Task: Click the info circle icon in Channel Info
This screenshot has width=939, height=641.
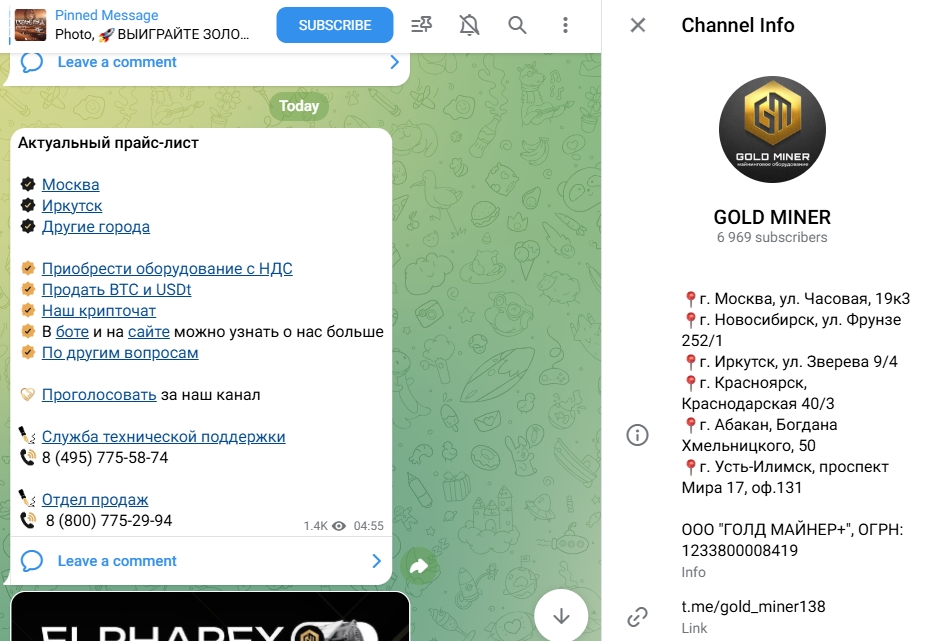Action: [637, 434]
